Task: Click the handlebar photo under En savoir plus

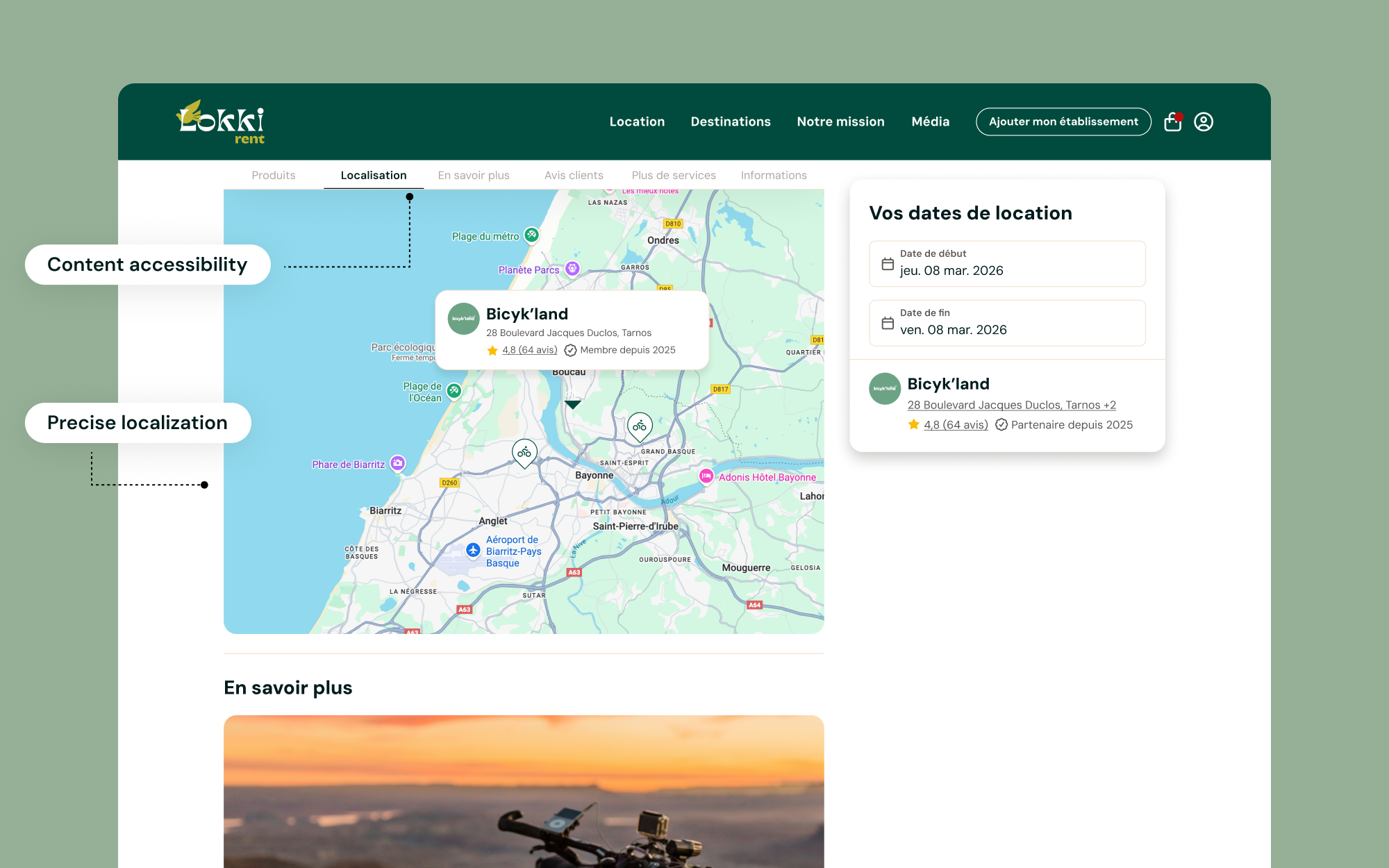Action: 524,792
